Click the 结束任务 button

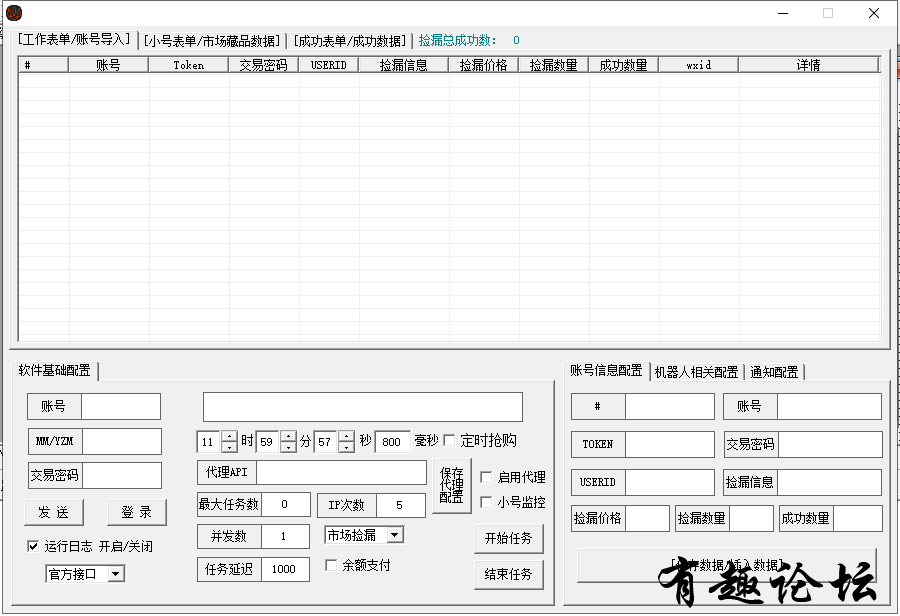[509, 574]
